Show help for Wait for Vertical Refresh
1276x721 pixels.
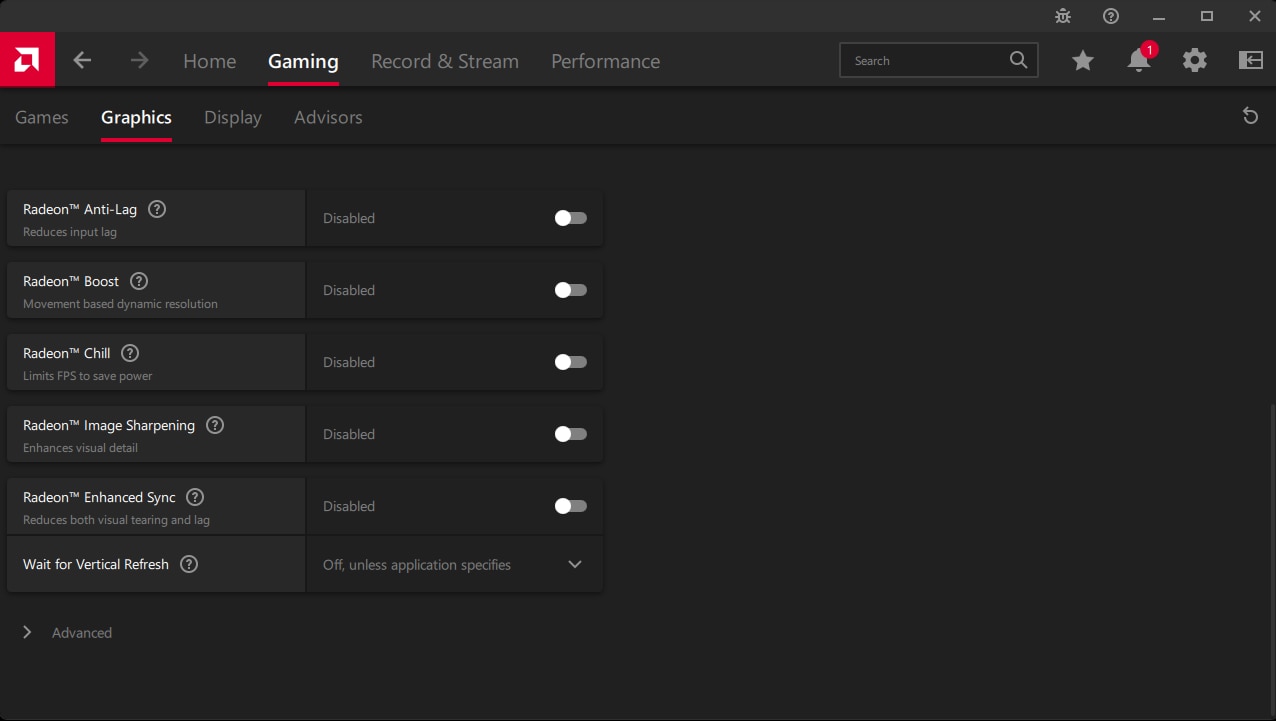(189, 564)
